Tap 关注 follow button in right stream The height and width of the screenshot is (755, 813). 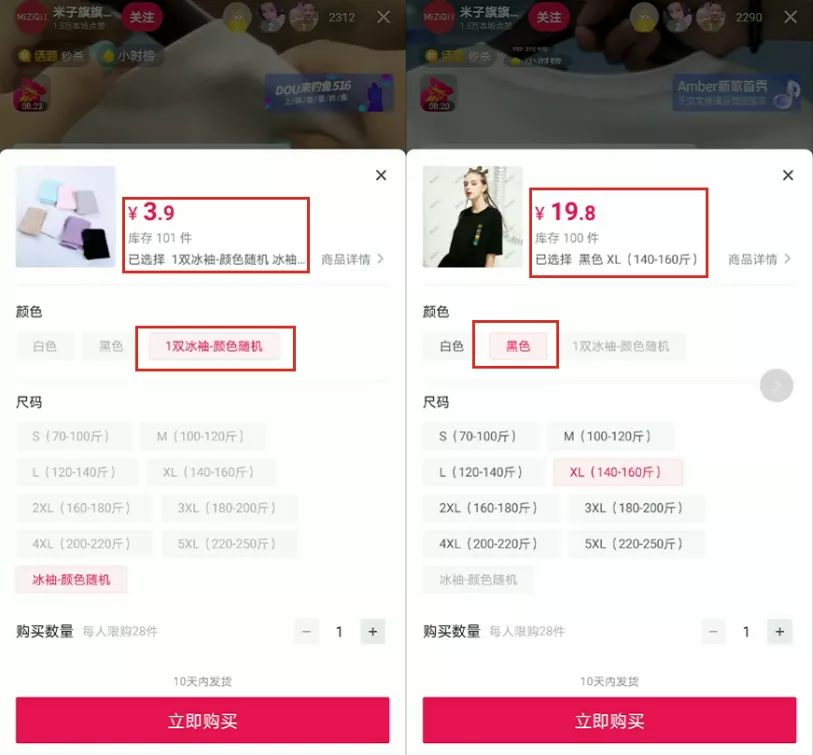549,17
